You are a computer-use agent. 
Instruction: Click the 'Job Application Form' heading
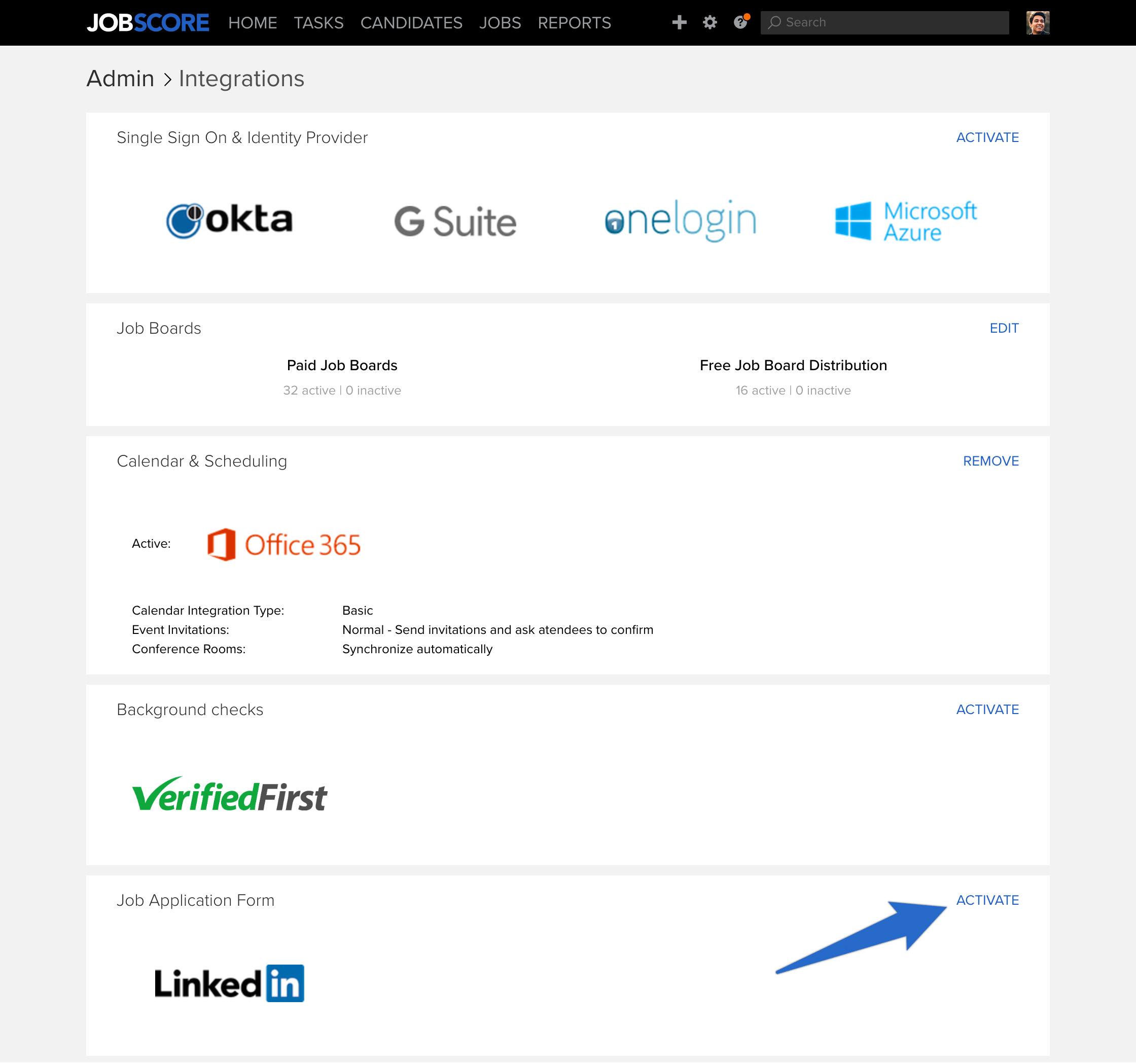195,901
